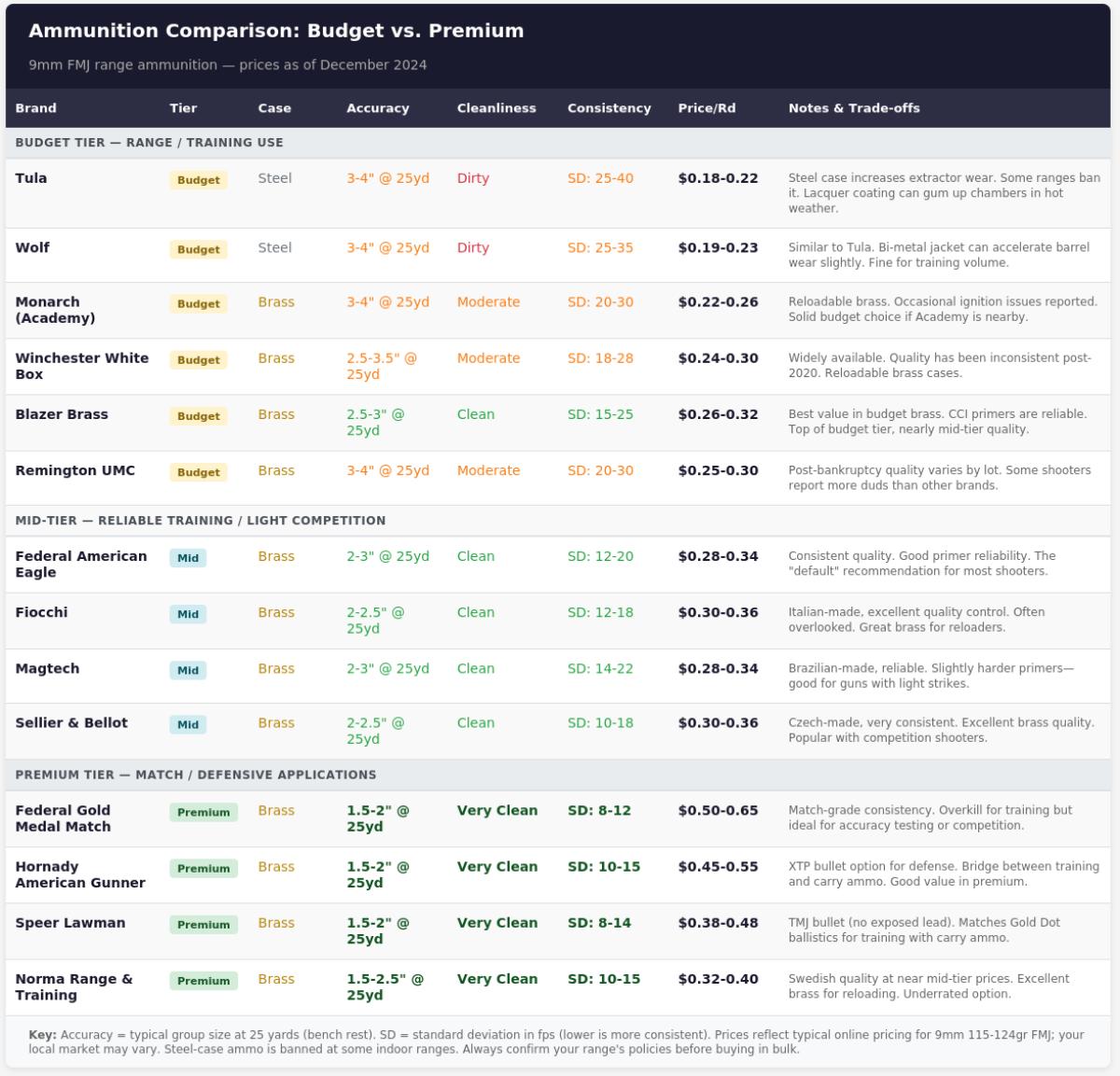Select the Budget Tier section heading
This screenshot has width=1120, height=1076.
coord(149,143)
